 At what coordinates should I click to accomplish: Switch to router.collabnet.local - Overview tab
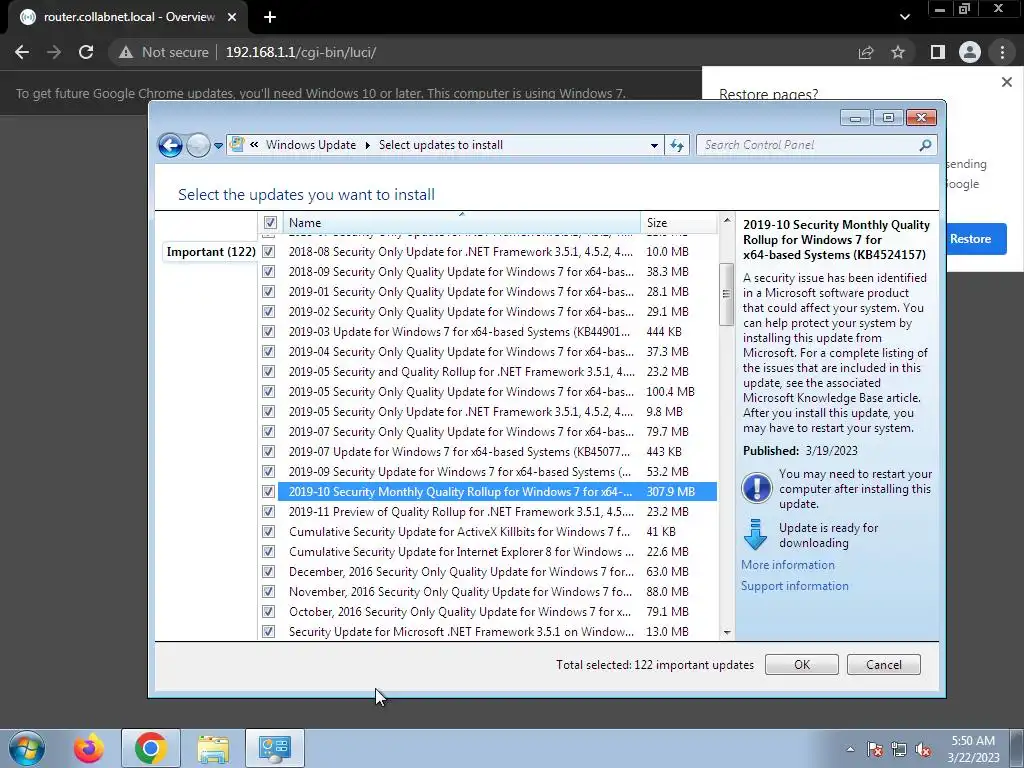127,17
